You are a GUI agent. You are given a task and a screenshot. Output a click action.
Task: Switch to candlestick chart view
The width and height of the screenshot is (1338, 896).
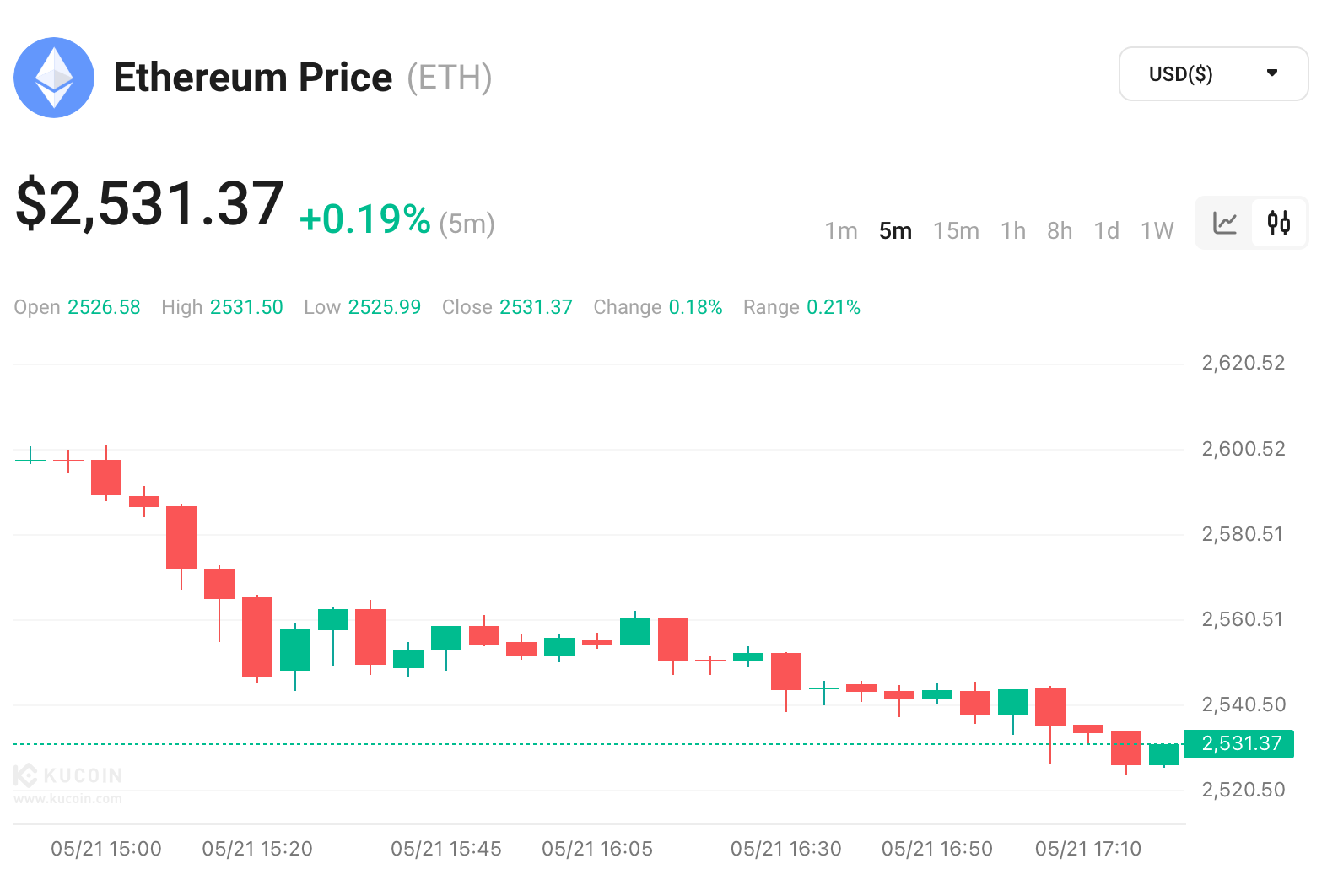pyautogui.click(x=1279, y=224)
